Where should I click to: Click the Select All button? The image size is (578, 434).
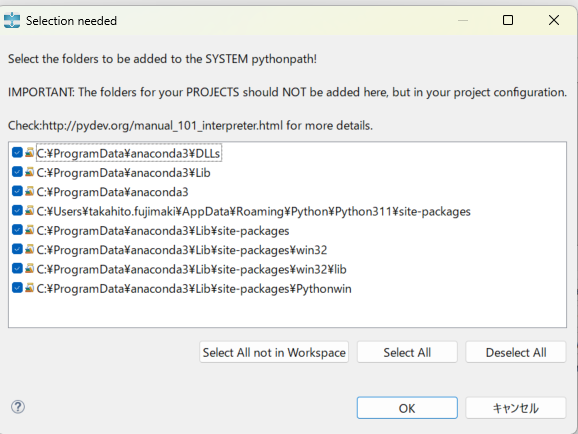pyautogui.click(x=407, y=352)
